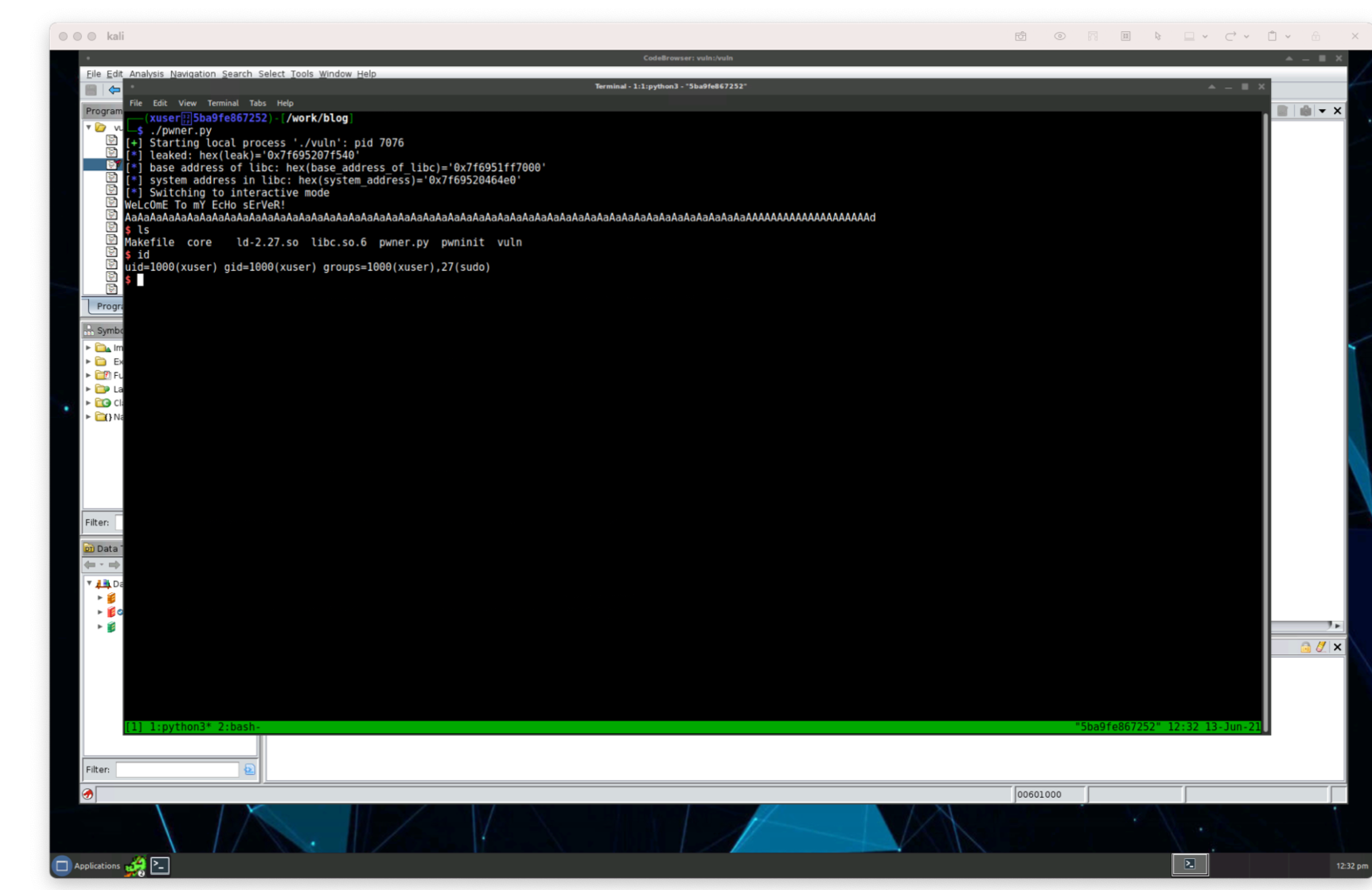
Task: Click the back navigation arrow in Ghidra's toolbar
Action: pos(114,90)
